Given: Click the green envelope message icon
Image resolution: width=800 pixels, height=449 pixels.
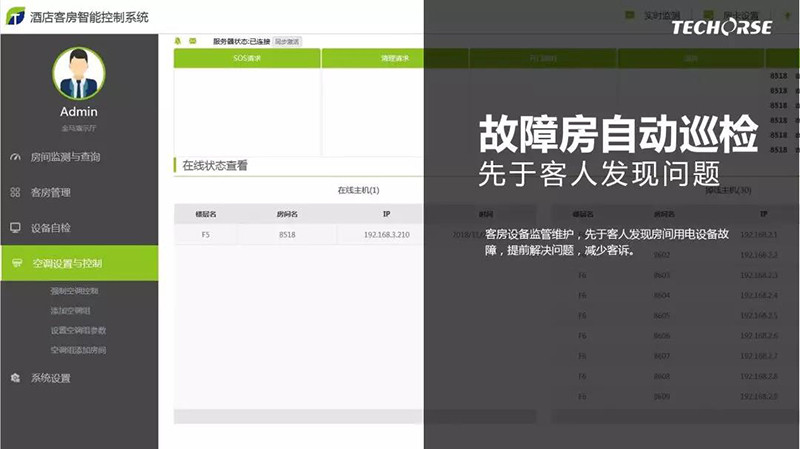Looking at the screenshot, I should 192,41.
